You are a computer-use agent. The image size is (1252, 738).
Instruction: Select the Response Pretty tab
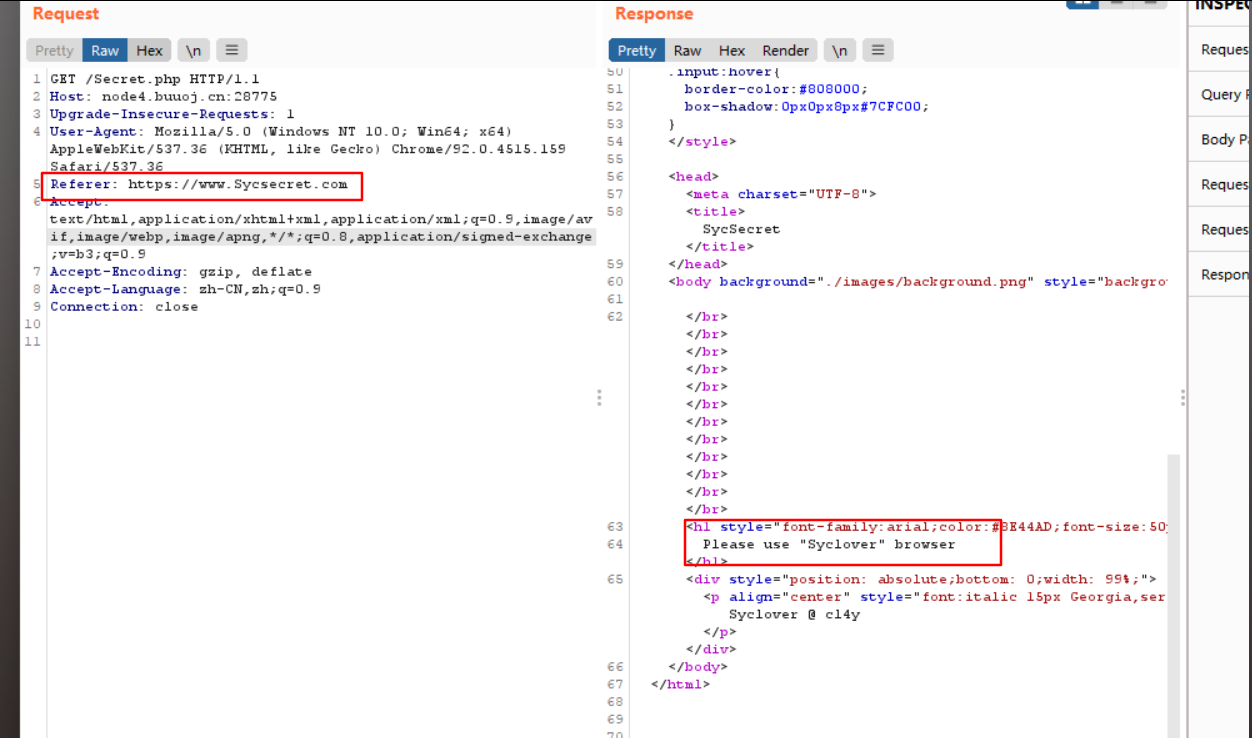tap(637, 50)
